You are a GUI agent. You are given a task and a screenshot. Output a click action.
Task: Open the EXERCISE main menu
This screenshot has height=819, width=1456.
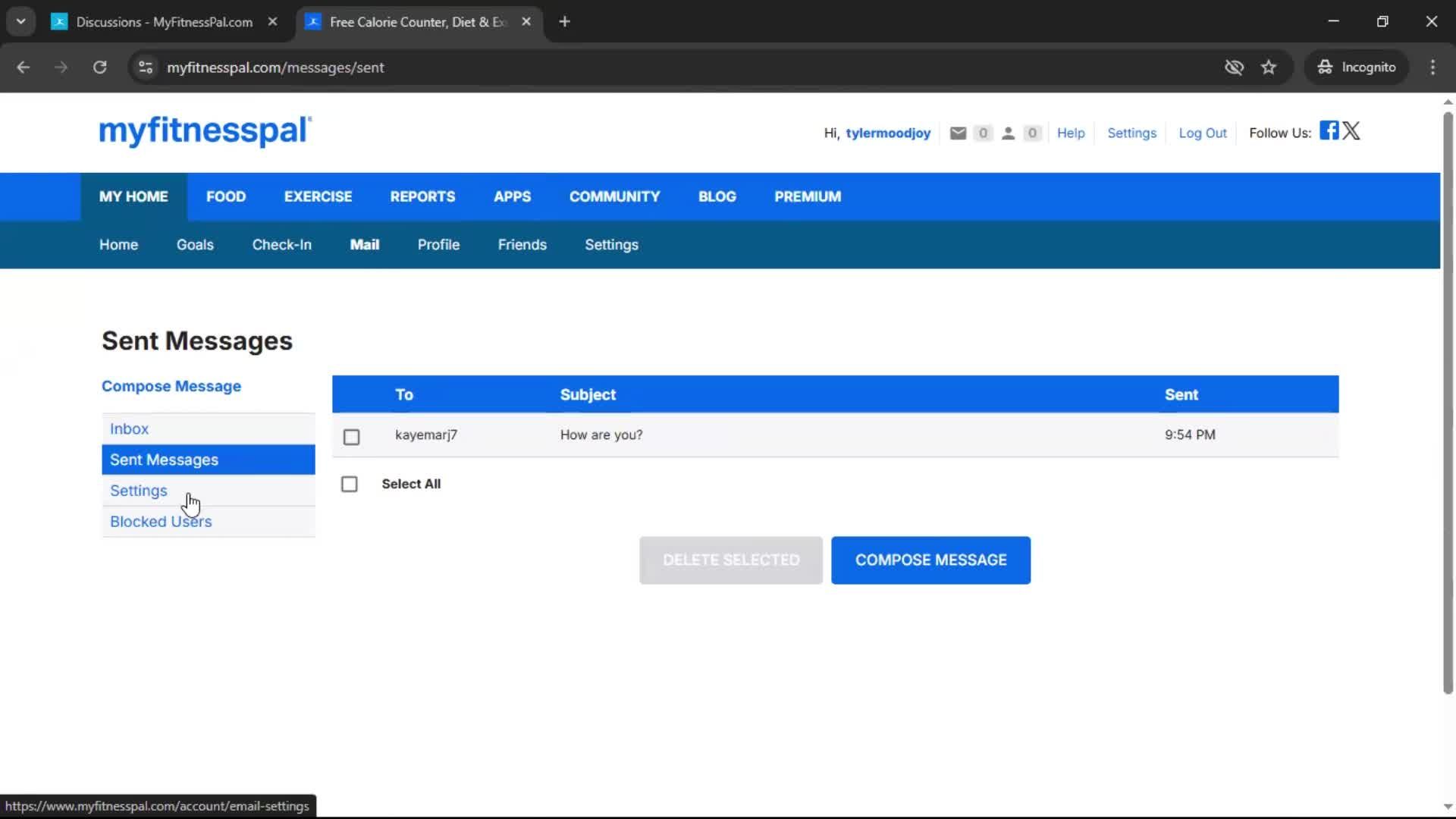click(x=318, y=196)
